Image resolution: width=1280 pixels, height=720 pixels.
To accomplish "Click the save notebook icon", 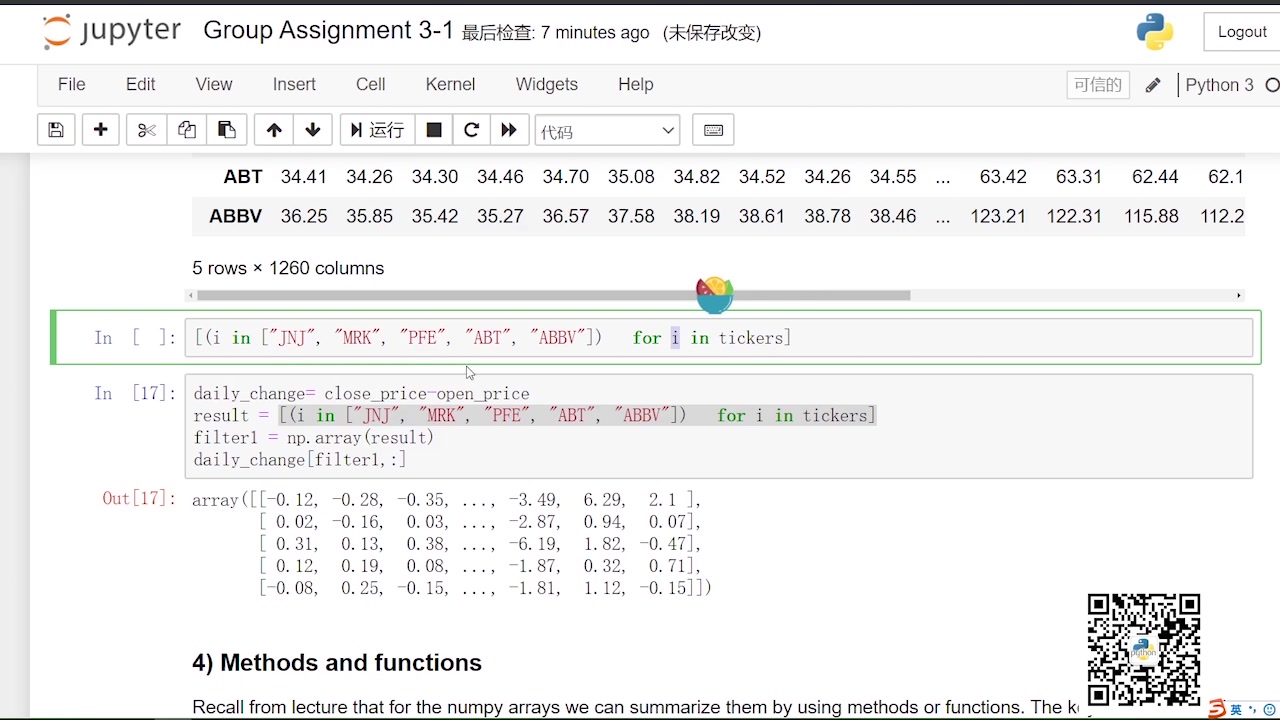I will pos(56,130).
